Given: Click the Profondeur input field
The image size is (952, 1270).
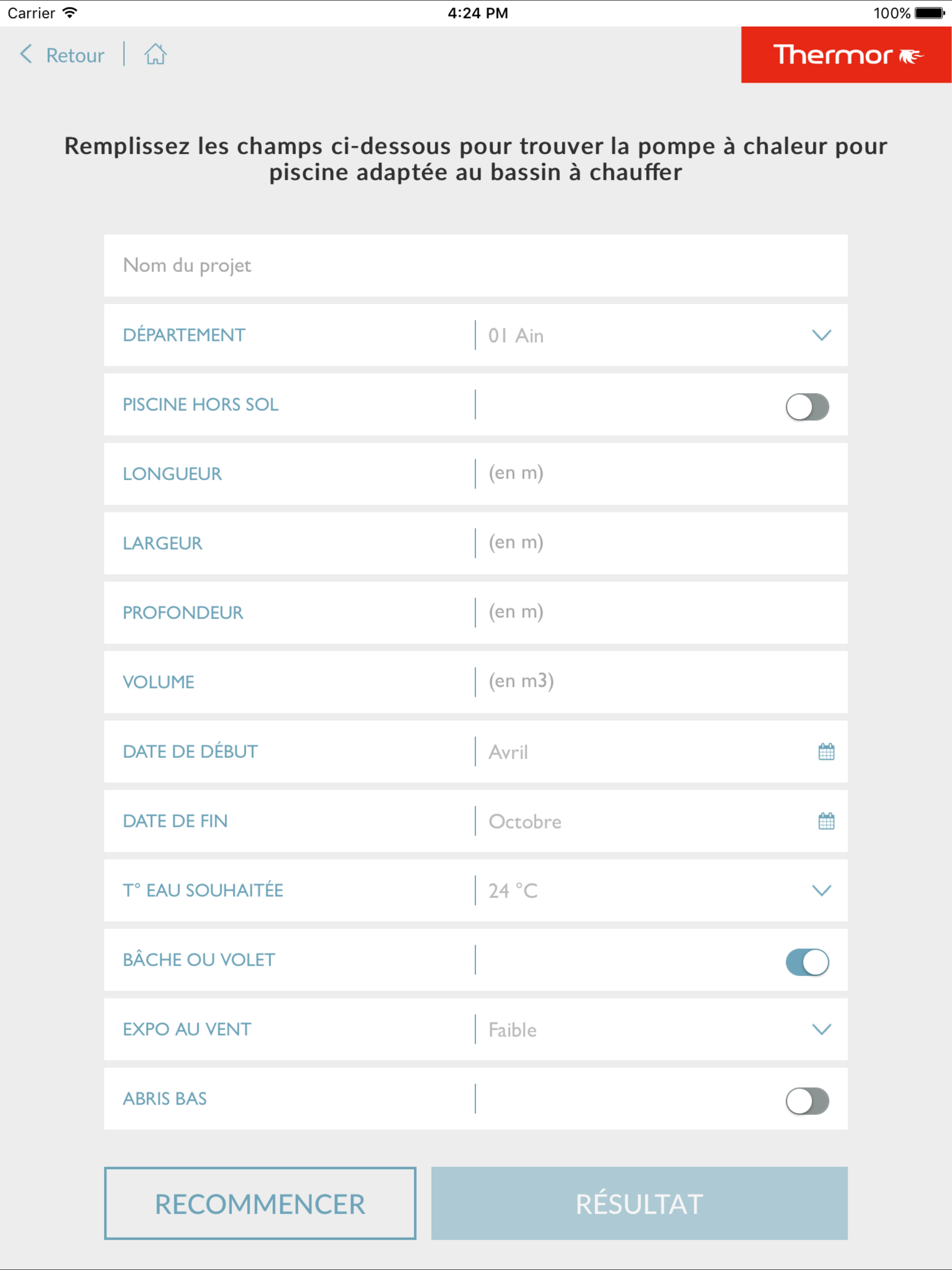Looking at the screenshot, I should [x=661, y=612].
